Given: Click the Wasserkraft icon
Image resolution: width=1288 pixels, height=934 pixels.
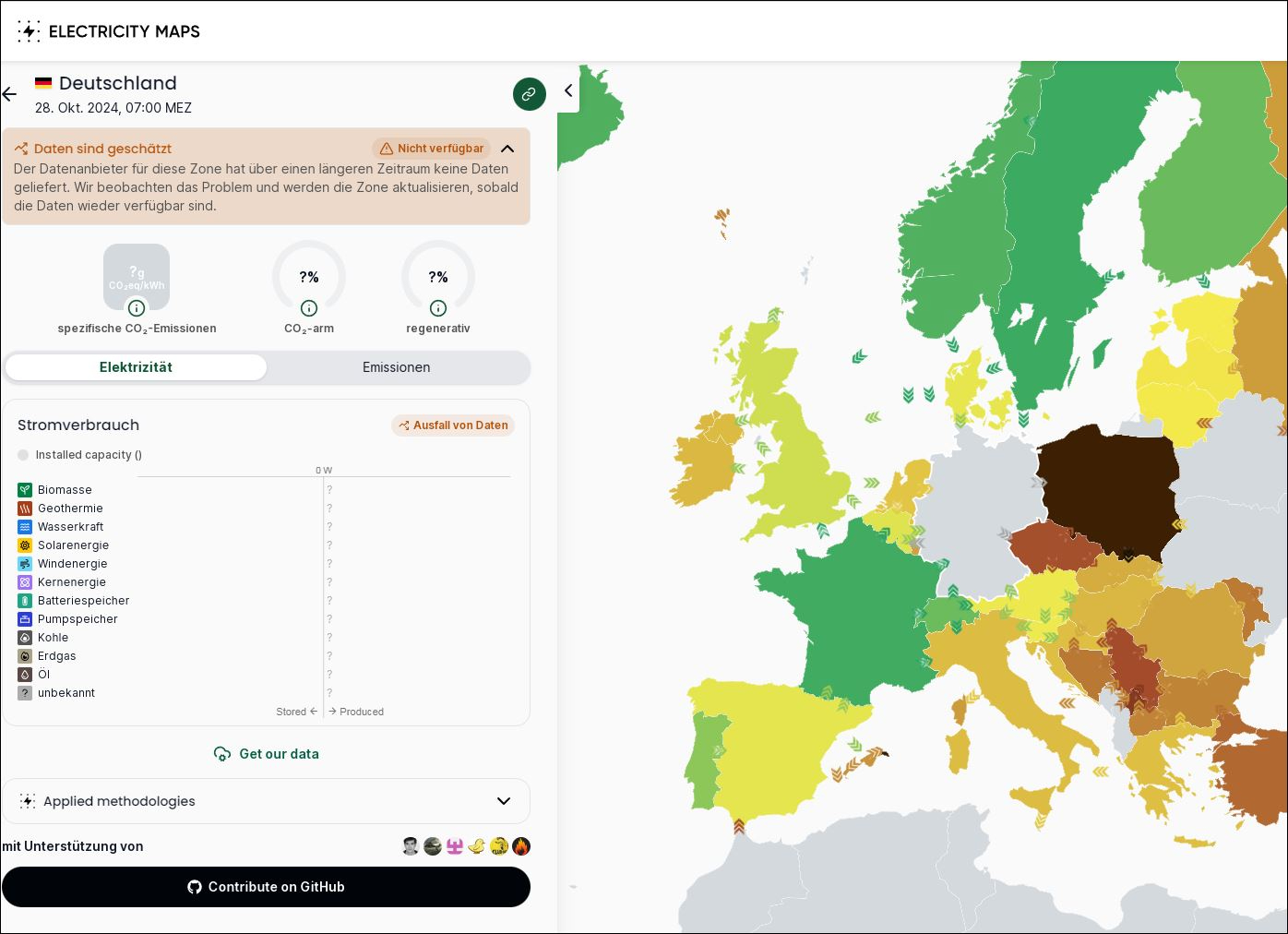Looking at the screenshot, I should click(25, 527).
